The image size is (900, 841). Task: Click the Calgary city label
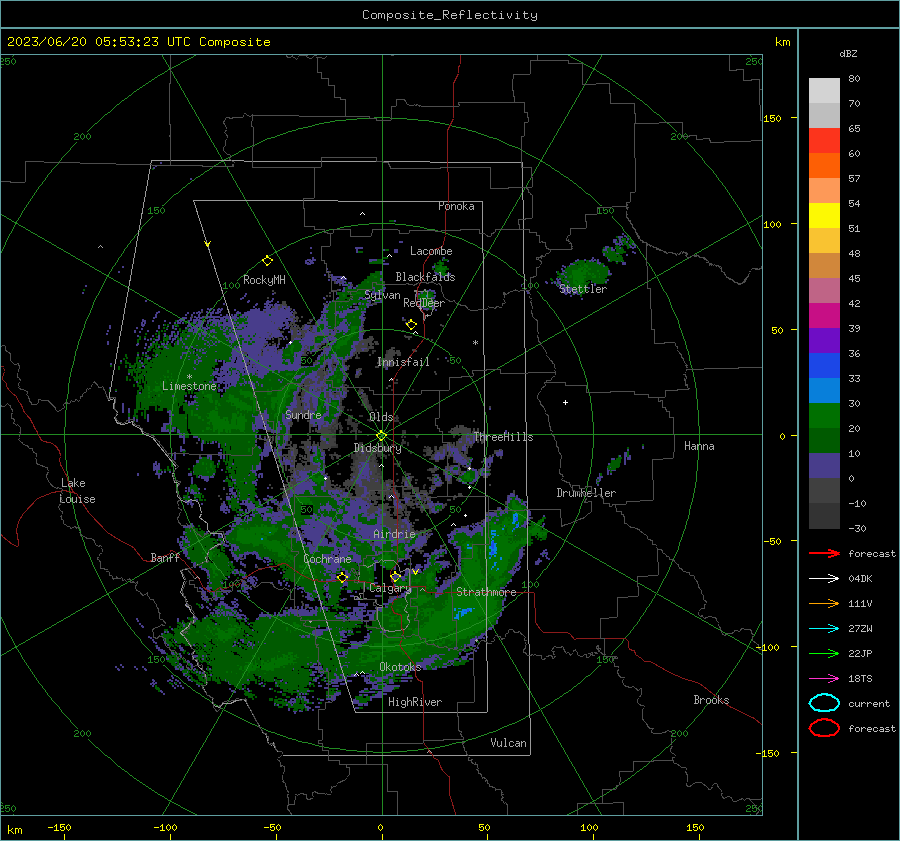pyautogui.click(x=390, y=588)
